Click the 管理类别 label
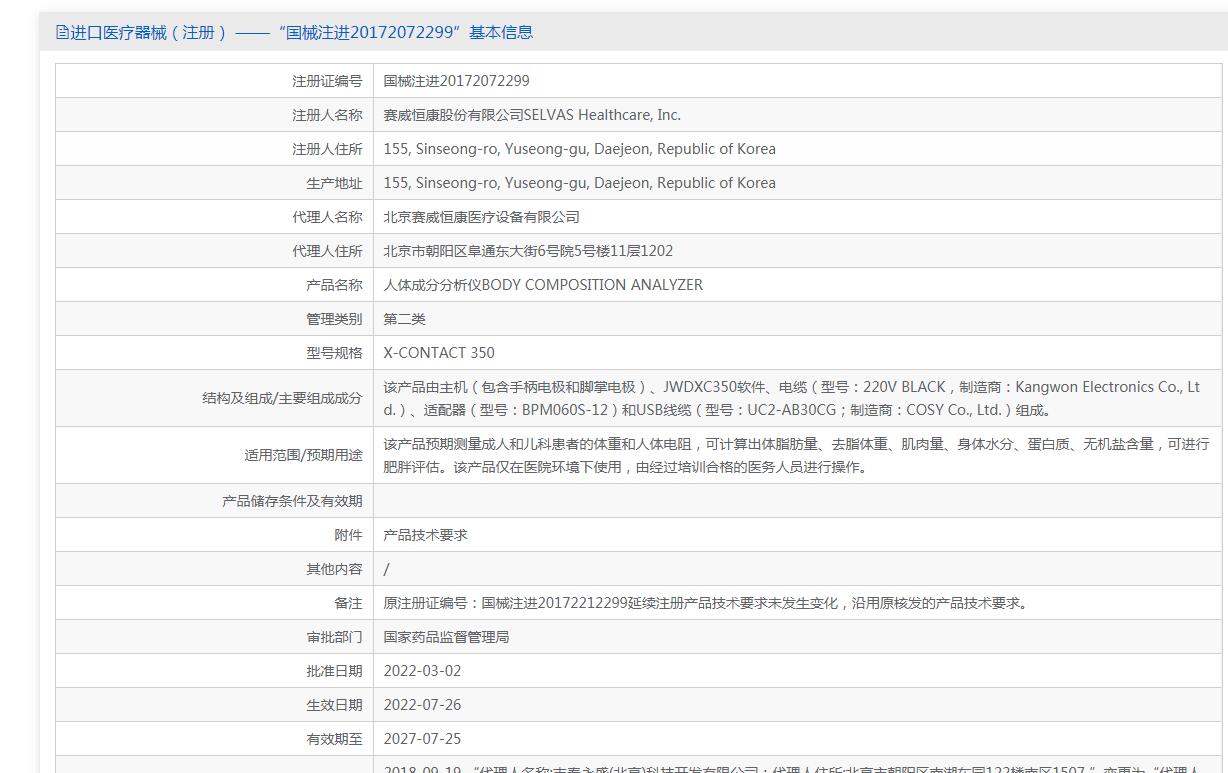1228x773 pixels. (334, 319)
